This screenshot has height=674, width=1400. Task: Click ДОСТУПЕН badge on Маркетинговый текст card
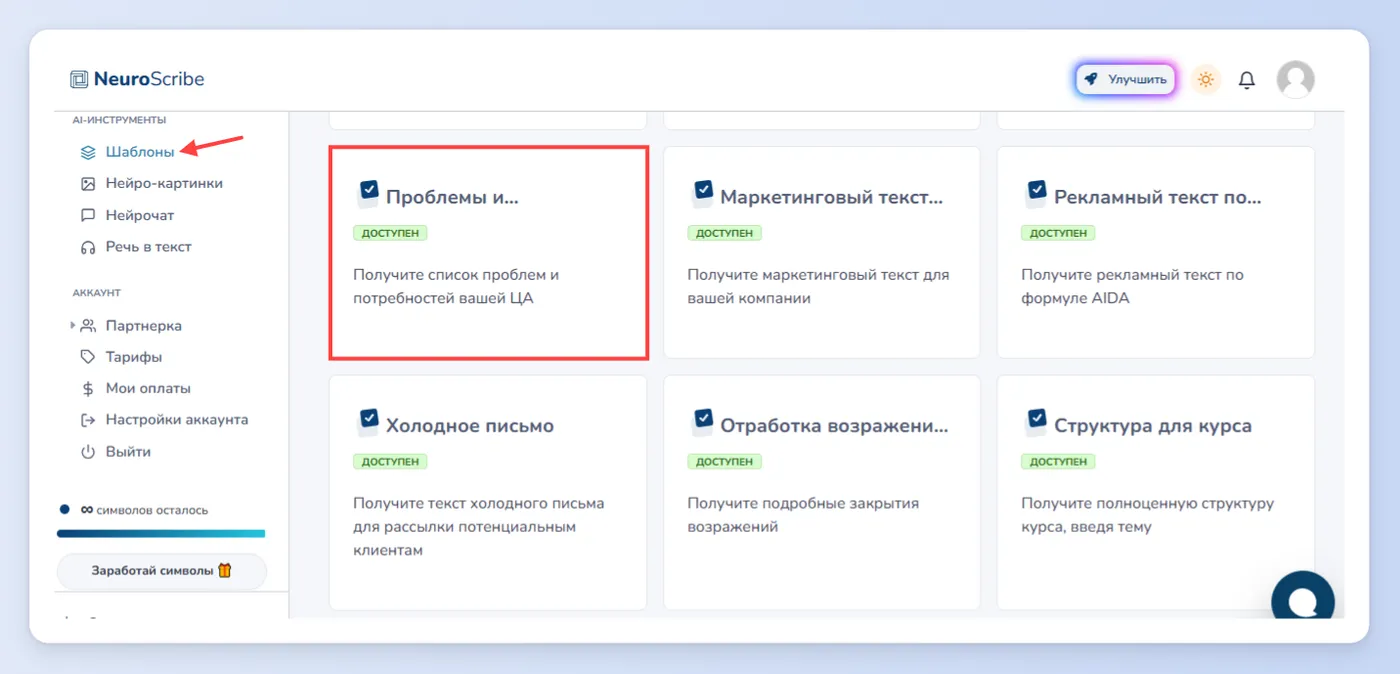(x=724, y=233)
